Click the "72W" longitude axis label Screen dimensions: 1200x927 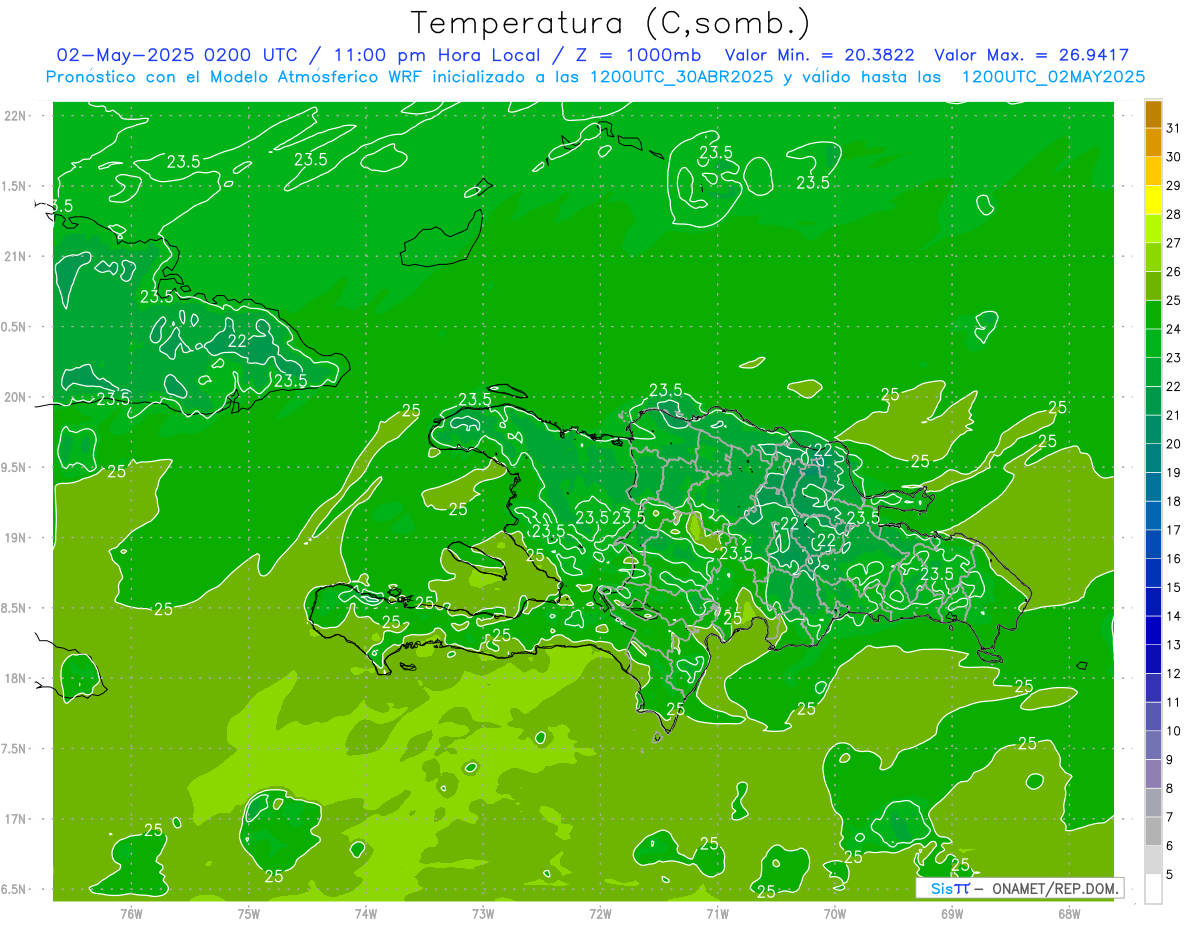click(600, 913)
